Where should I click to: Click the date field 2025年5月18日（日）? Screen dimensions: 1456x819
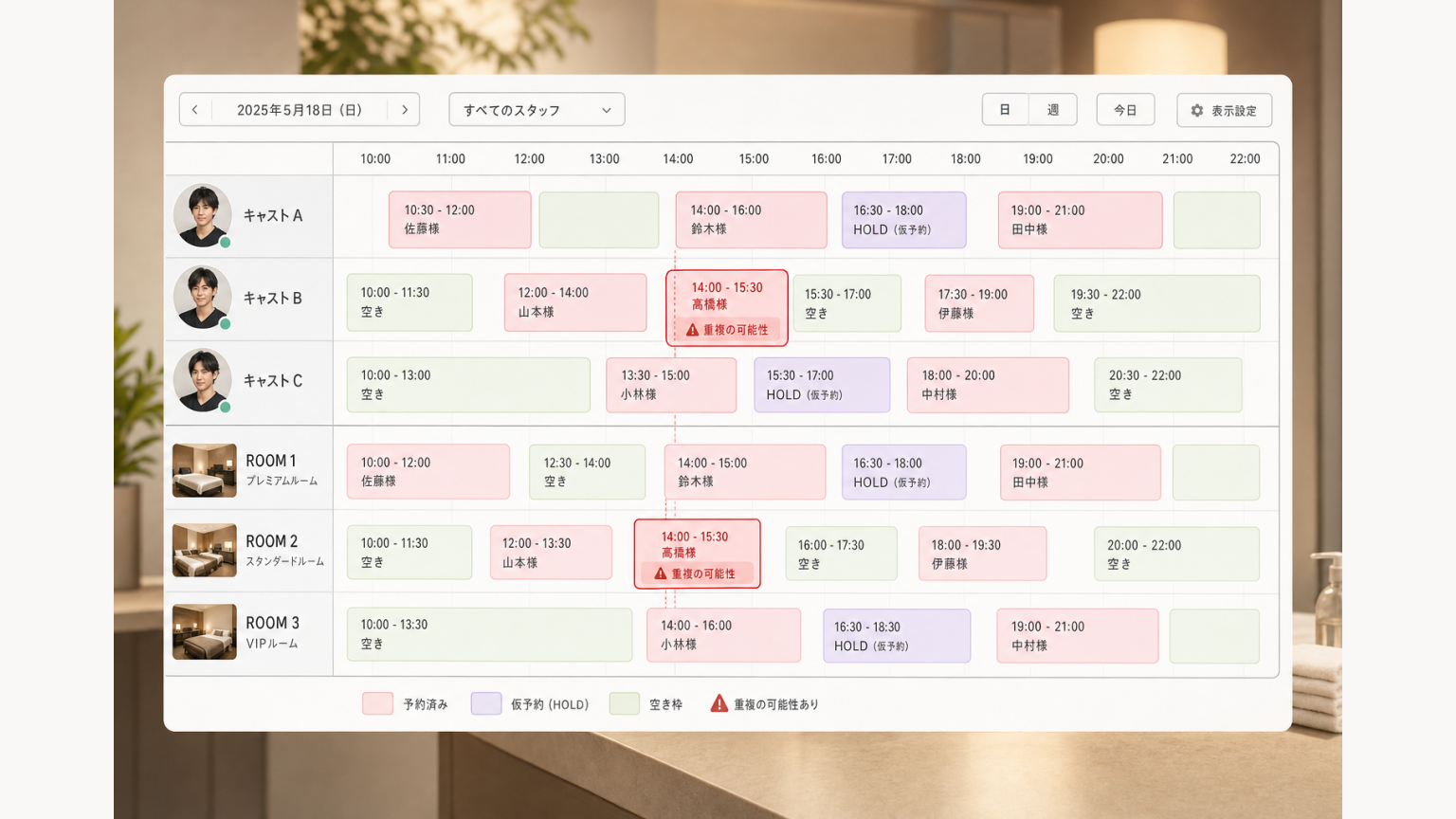coord(300,110)
